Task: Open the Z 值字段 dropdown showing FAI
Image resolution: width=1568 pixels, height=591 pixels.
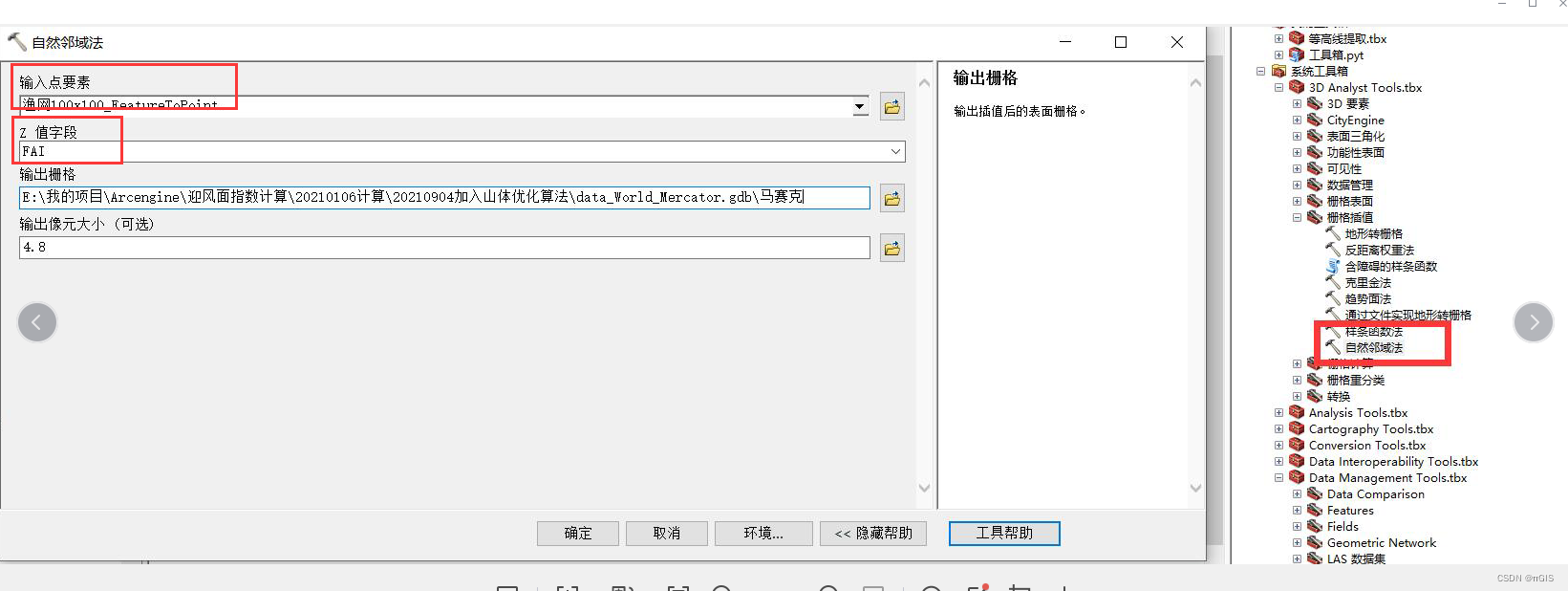Action: tap(895, 151)
